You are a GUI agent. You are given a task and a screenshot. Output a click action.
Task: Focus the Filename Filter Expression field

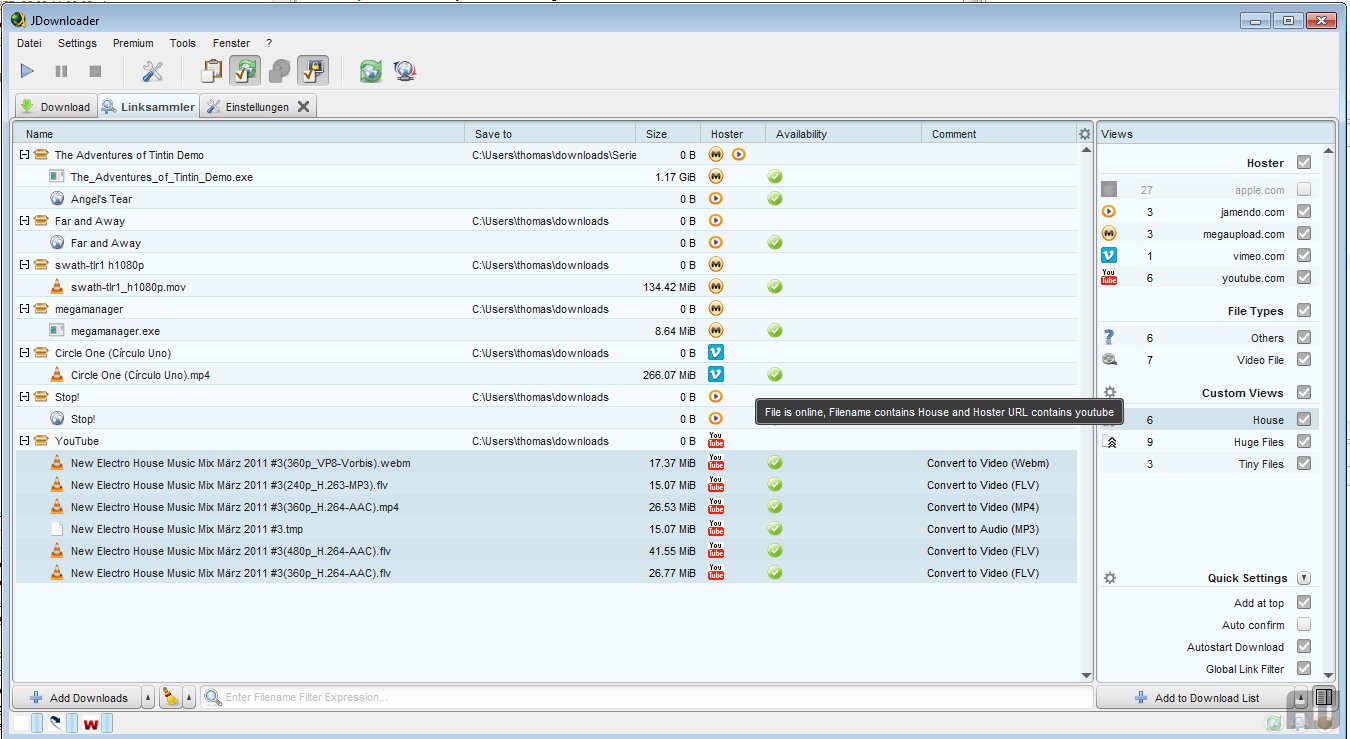[x=646, y=697]
